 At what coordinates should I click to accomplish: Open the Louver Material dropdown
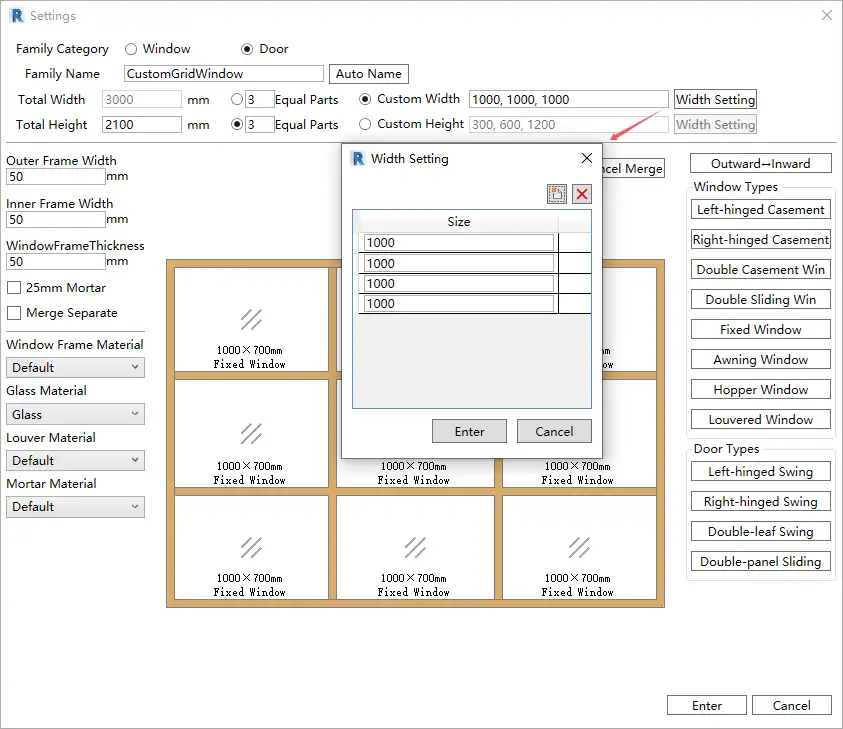click(x=75, y=461)
